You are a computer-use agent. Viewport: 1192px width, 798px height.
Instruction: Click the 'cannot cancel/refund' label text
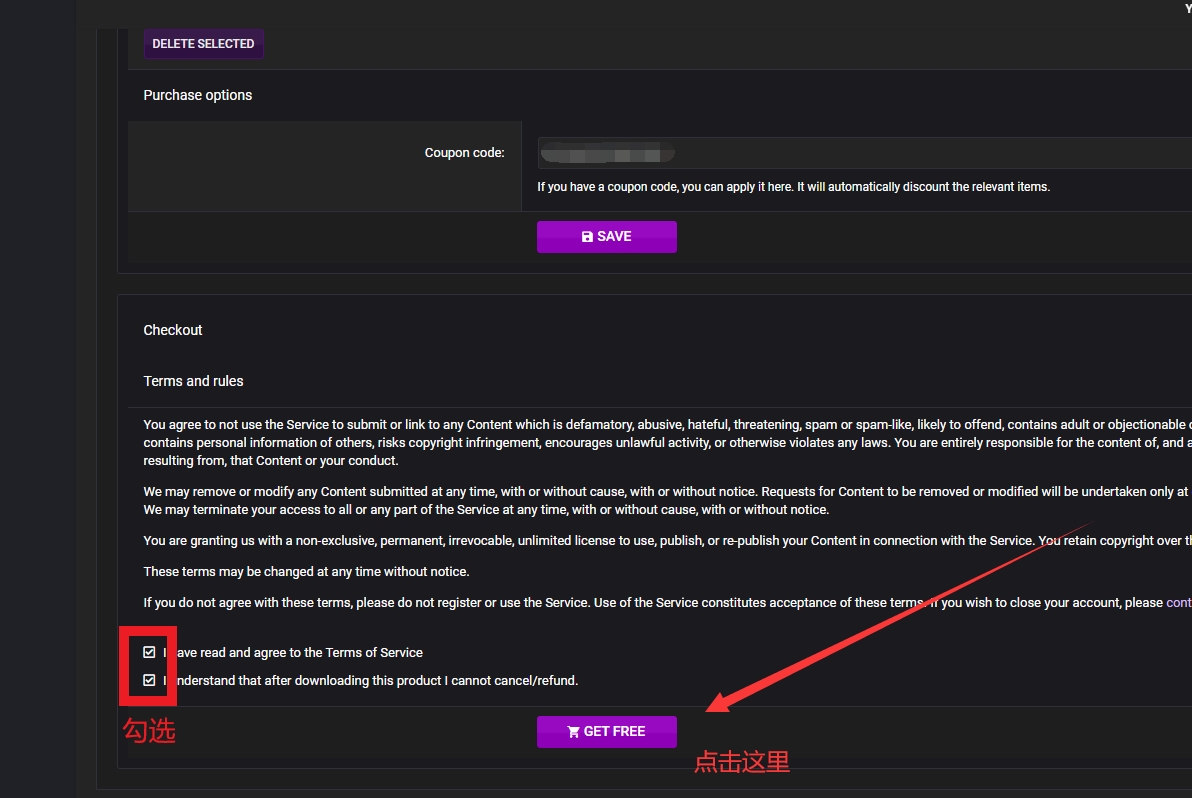[380, 681]
